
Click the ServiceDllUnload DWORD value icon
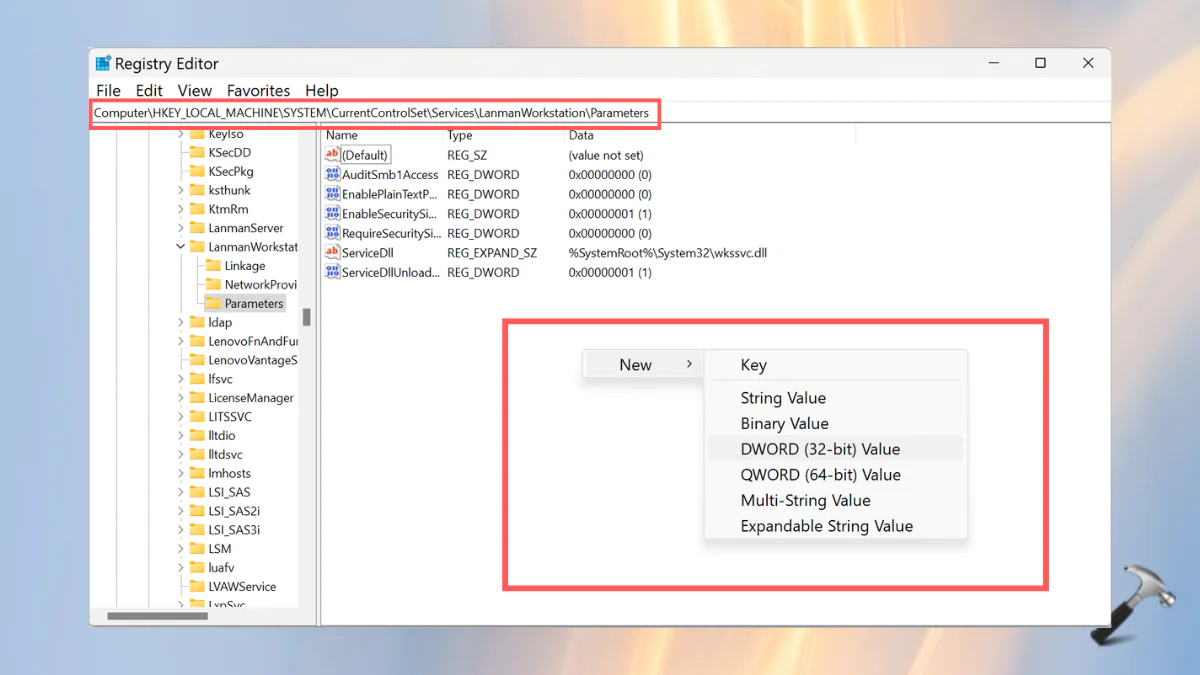333,272
